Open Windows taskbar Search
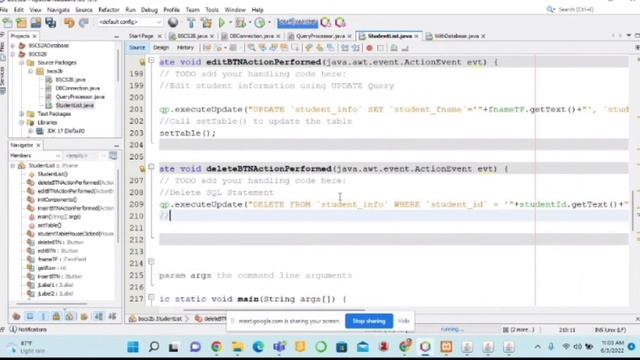This screenshot has width=640, height=360. click(x=153, y=347)
